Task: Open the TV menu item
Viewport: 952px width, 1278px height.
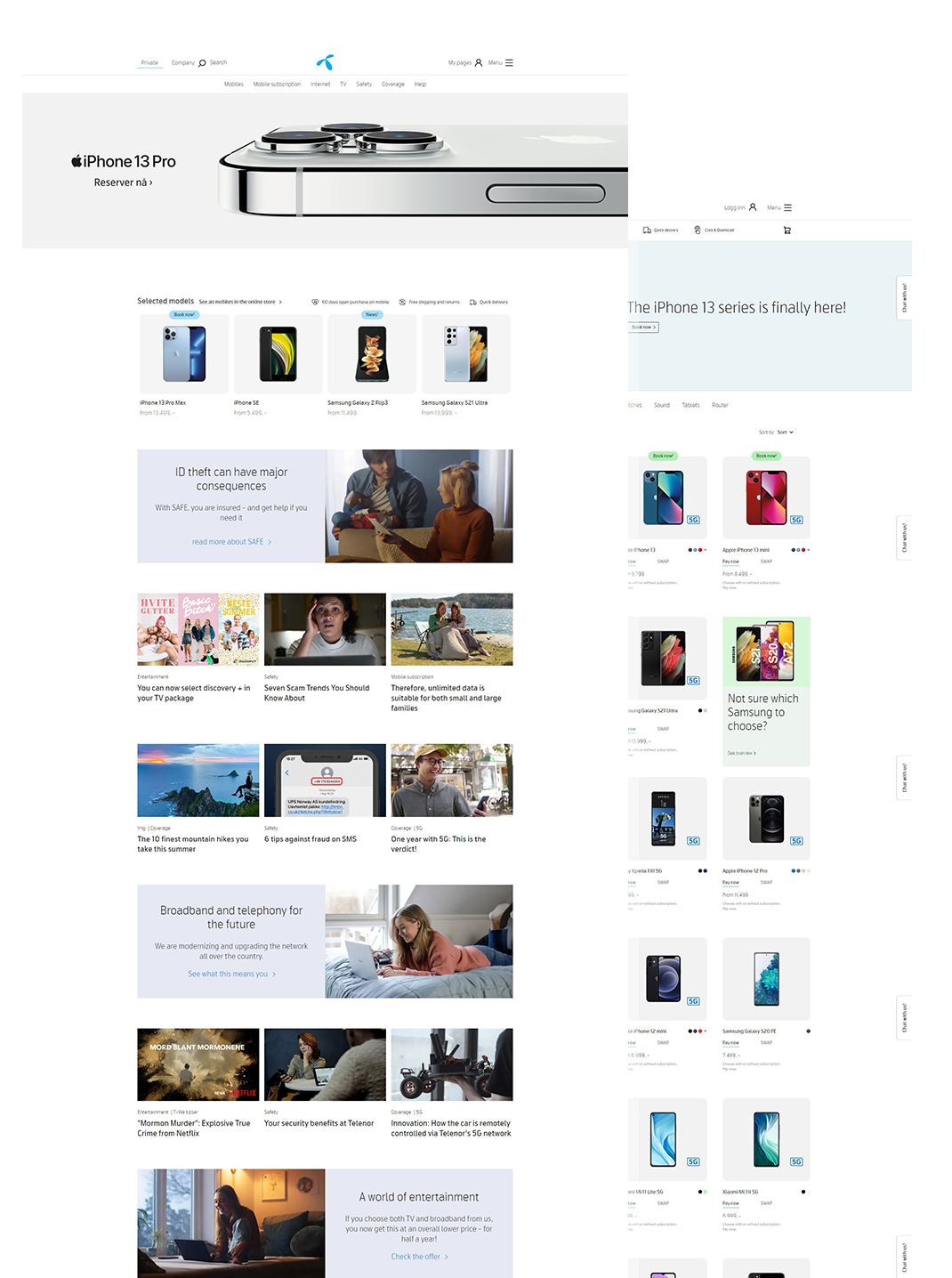Action: 343,85
